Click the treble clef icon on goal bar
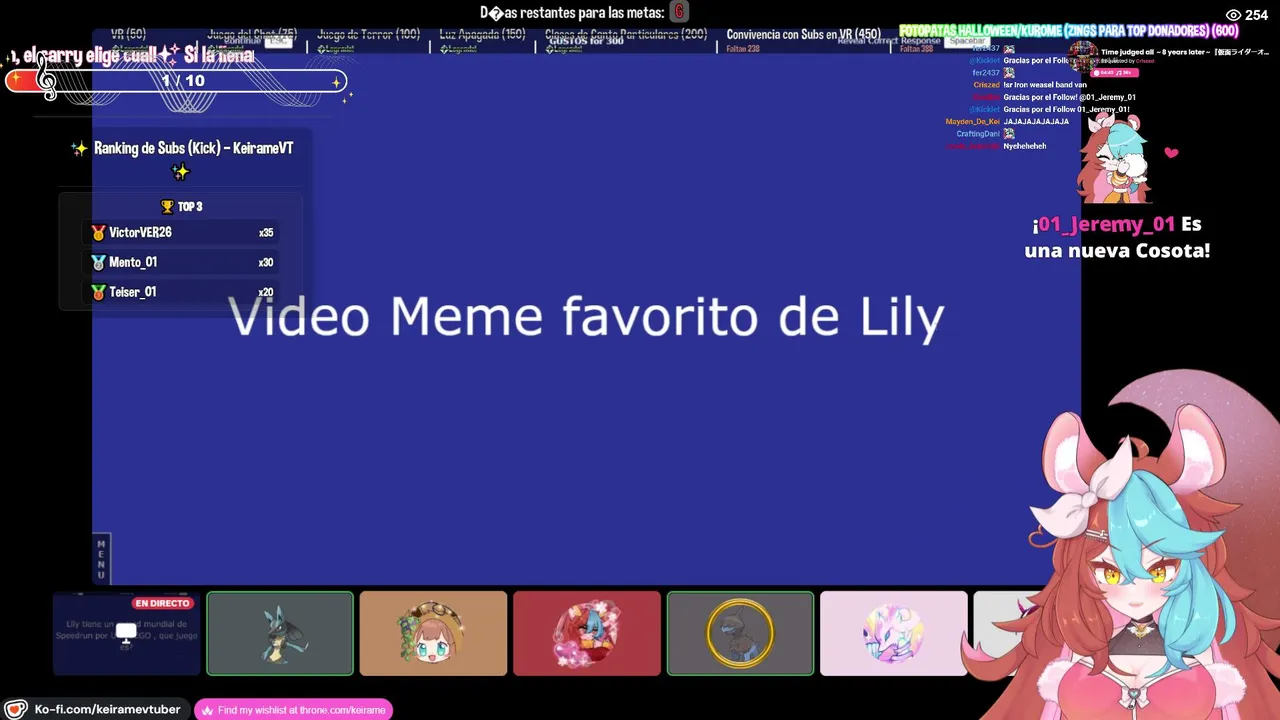Image resolution: width=1280 pixels, height=720 pixels. [x=46, y=76]
